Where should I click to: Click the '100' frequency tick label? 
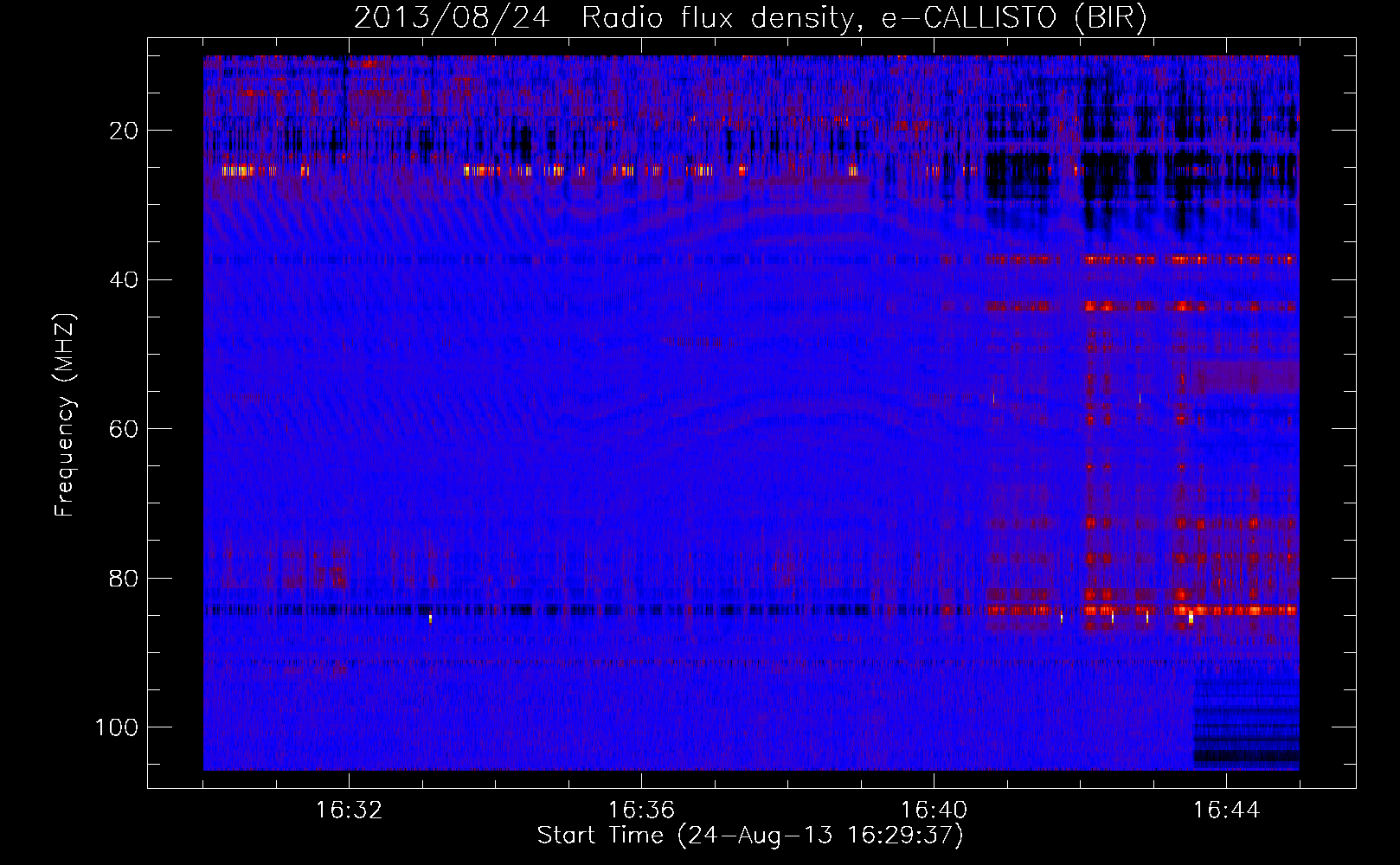click(x=117, y=727)
